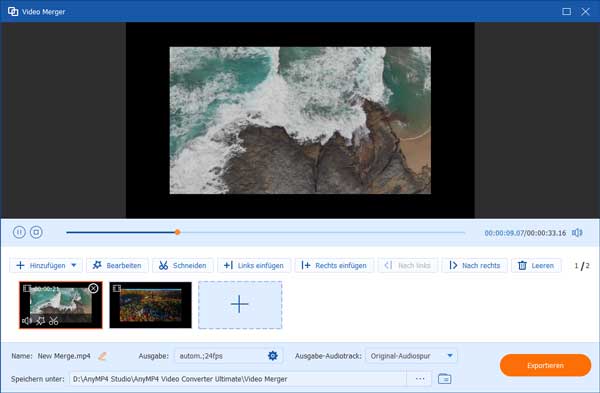600x393 pixels.
Task: Click the Ausgabe format field
Action: [x=228, y=355]
